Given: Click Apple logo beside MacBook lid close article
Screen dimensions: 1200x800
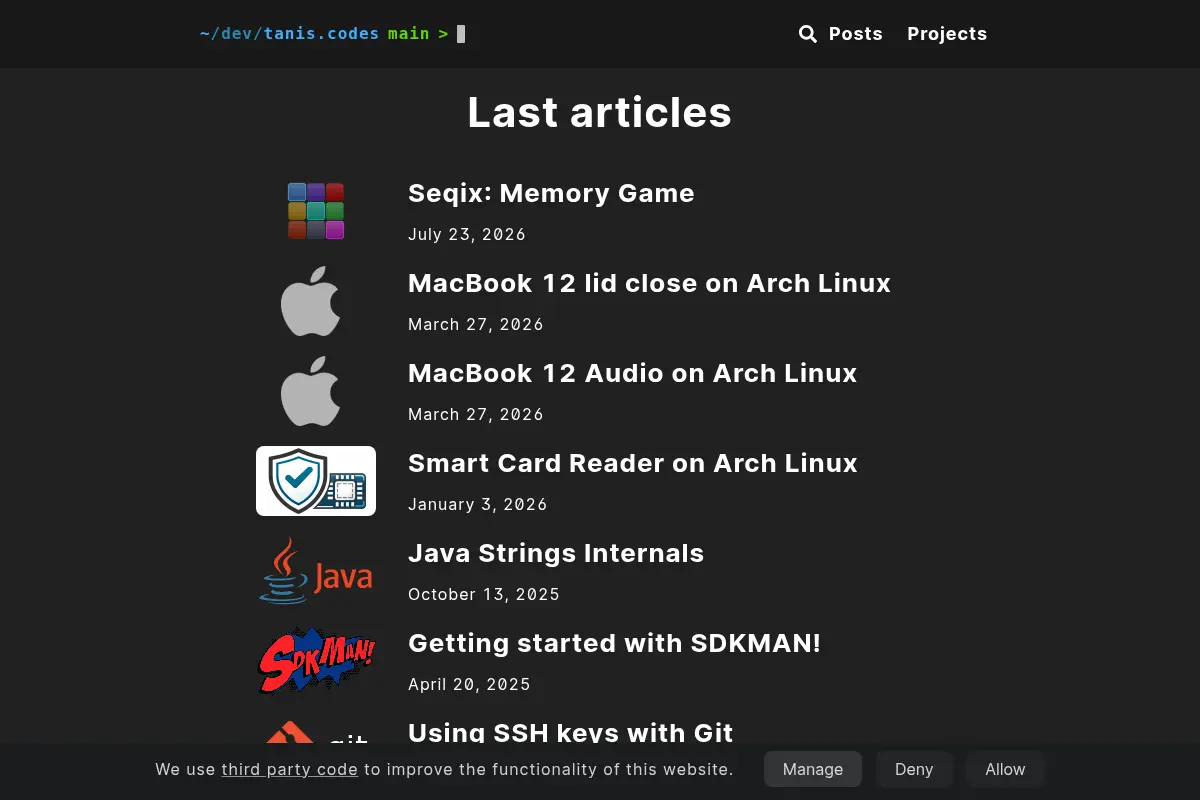Looking at the screenshot, I should coord(311,301).
